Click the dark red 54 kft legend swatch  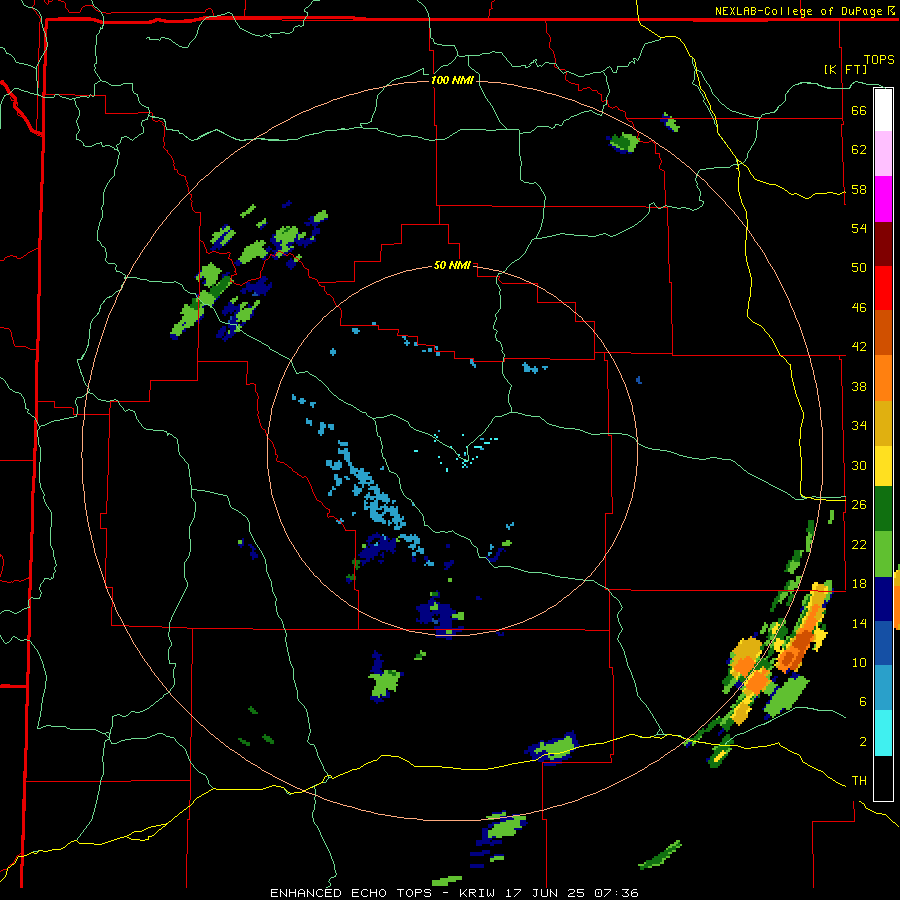(x=883, y=244)
